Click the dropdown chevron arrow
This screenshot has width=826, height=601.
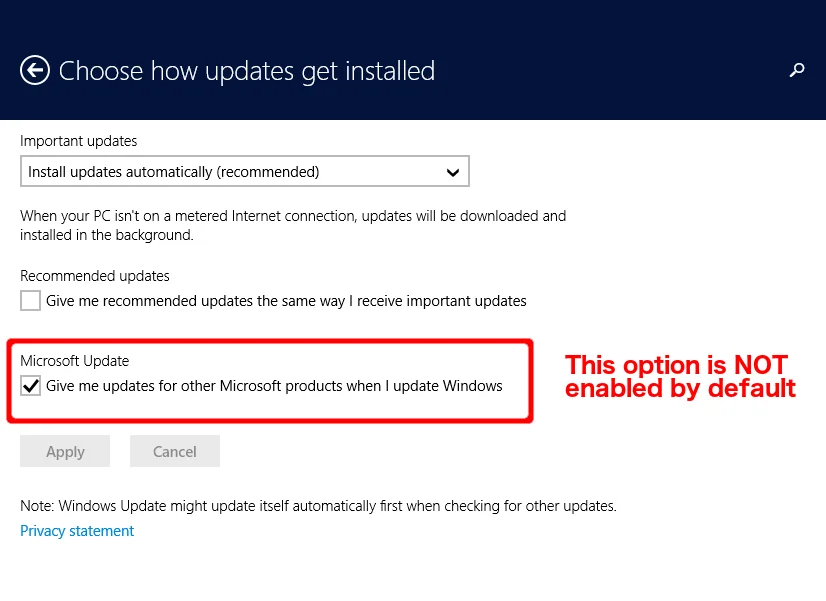(x=453, y=172)
